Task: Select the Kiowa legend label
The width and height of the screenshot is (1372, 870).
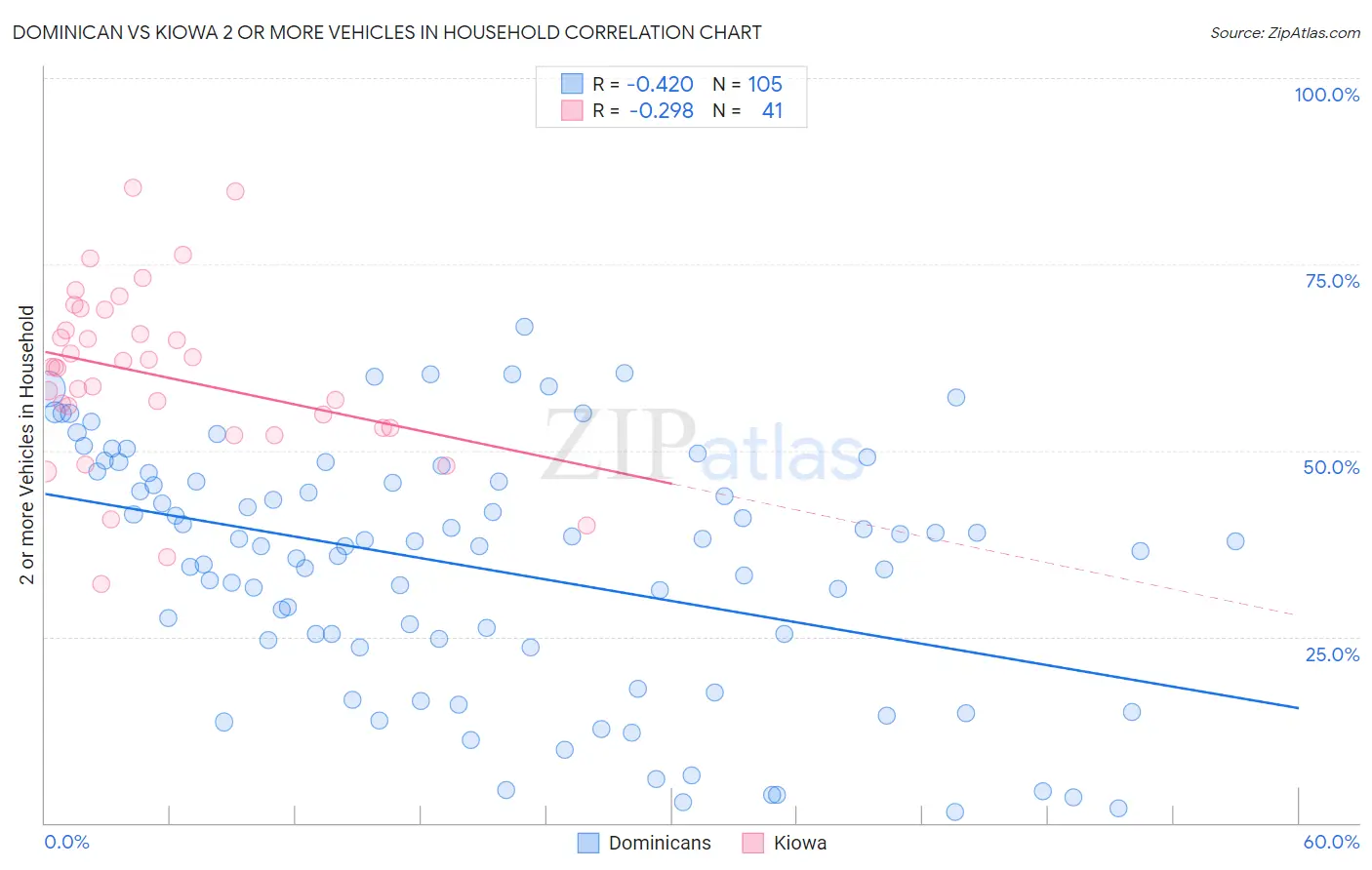Action: click(x=800, y=843)
